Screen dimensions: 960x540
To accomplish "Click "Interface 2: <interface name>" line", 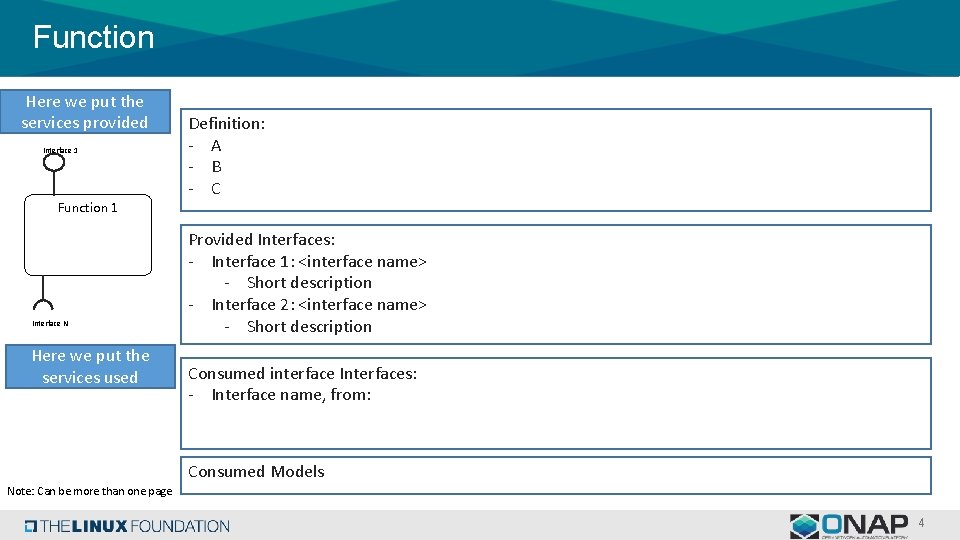I will 319,304.
